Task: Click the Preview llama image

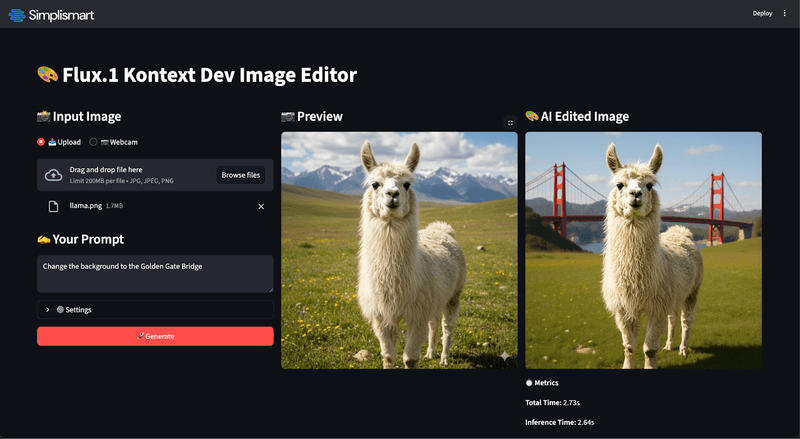Action: (x=399, y=250)
